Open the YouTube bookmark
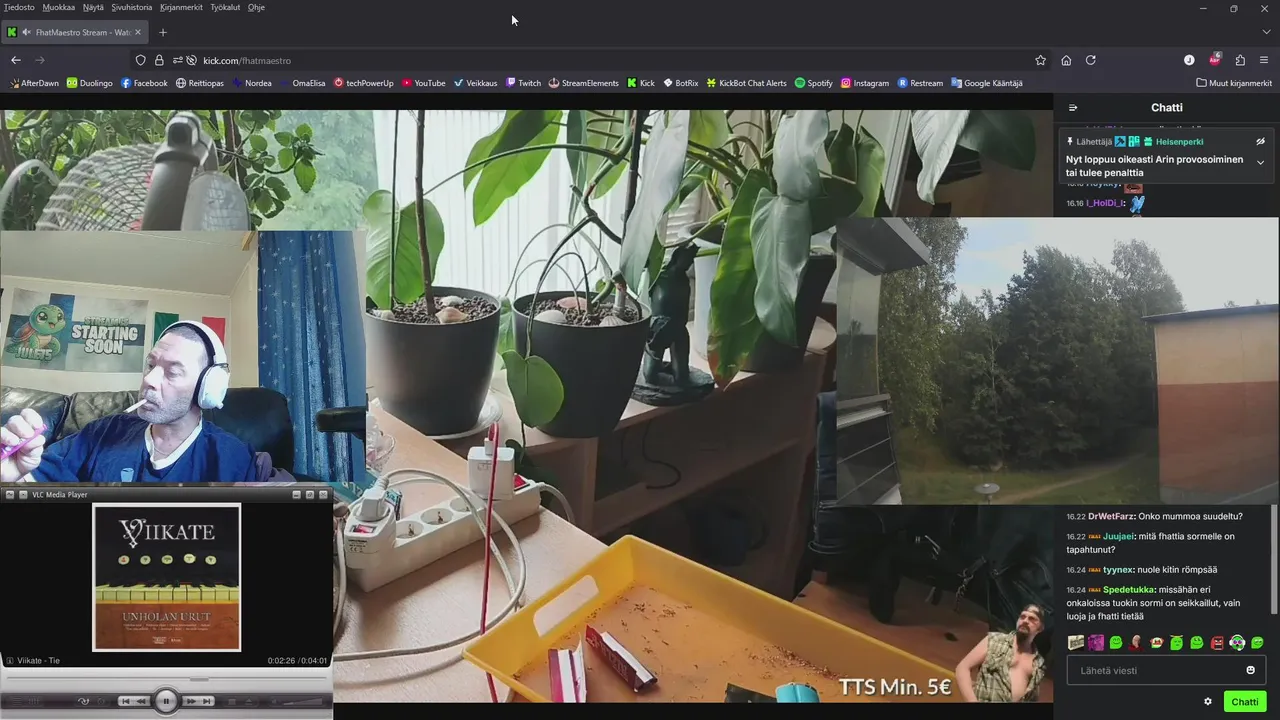The width and height of the screenshot is (1280, 720). coord(424,83)
